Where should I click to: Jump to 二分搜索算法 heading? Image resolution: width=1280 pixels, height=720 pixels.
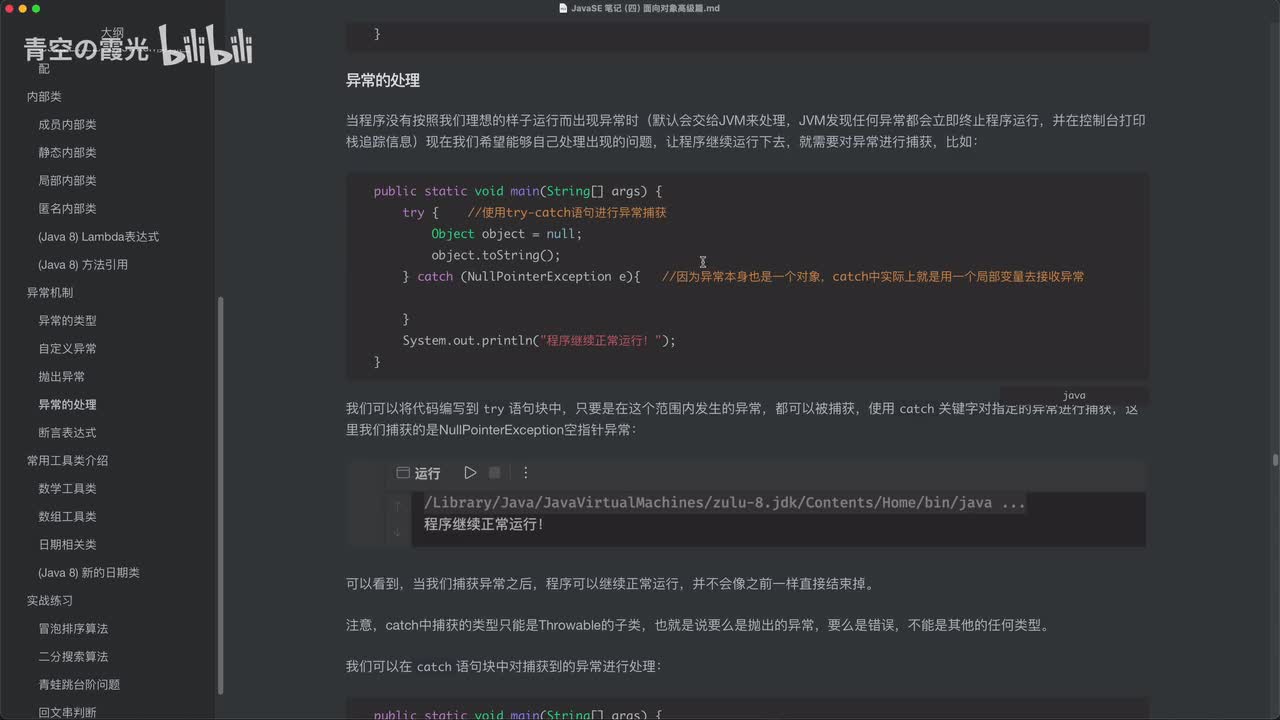73,657
